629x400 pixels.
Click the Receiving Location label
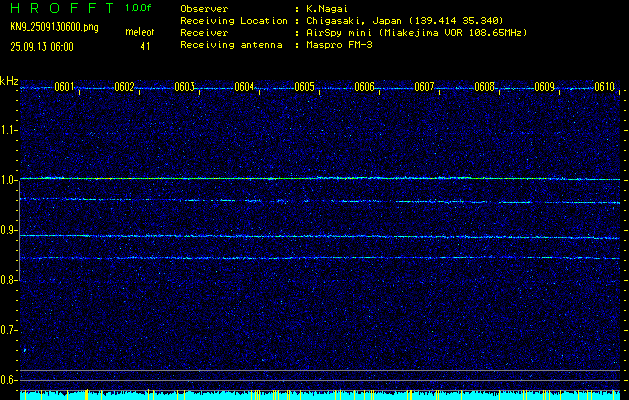[234, 20]
